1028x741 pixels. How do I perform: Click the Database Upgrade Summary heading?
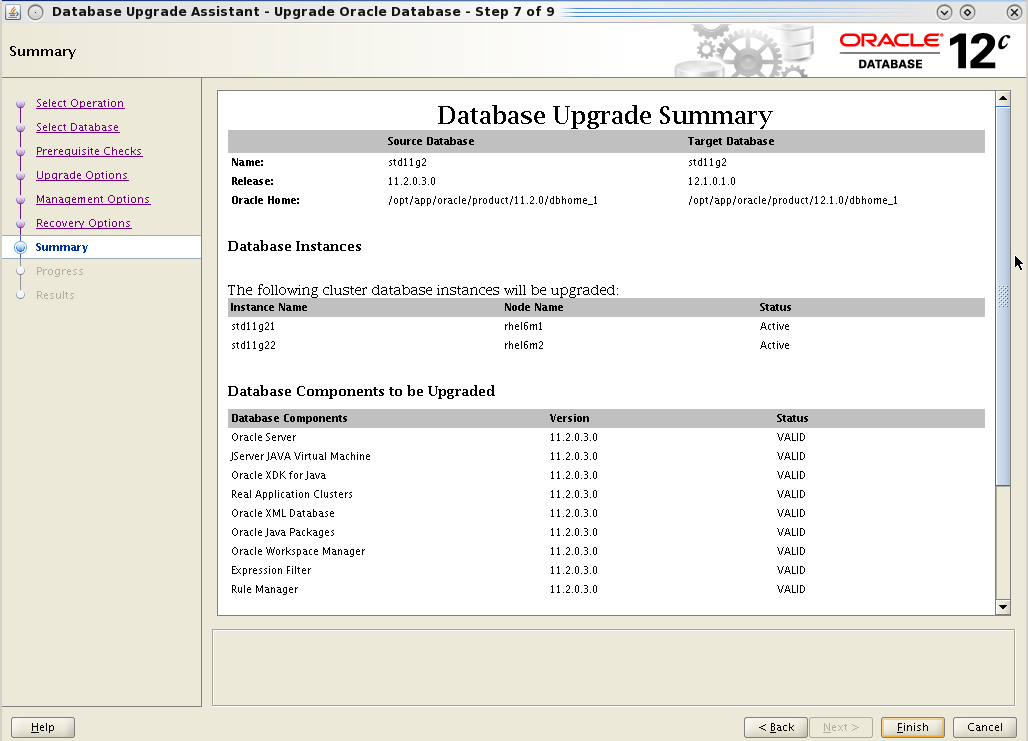[x=605, y=115]
